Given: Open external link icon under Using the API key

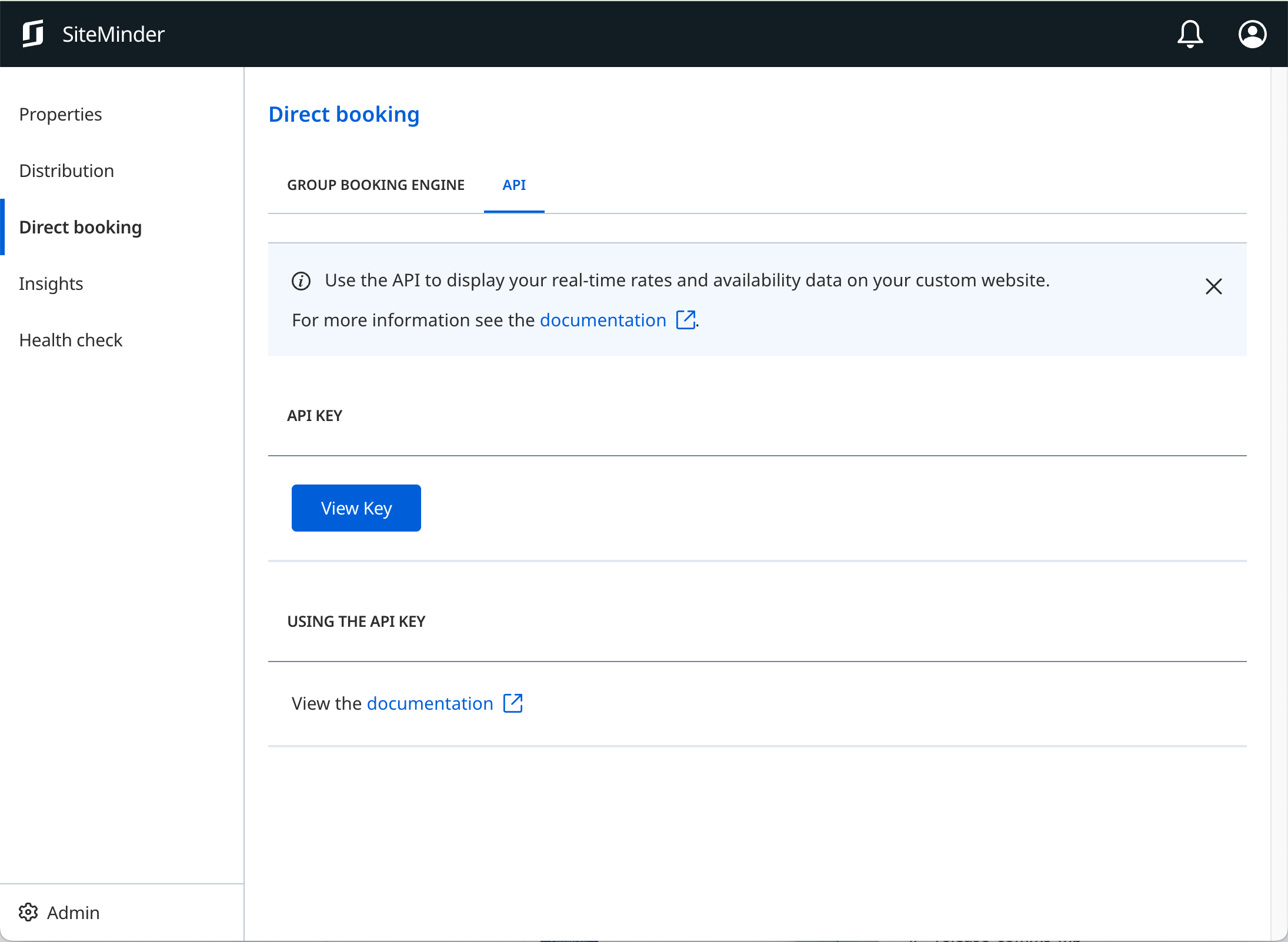Looking at the screenshot, I should (513, 703).
